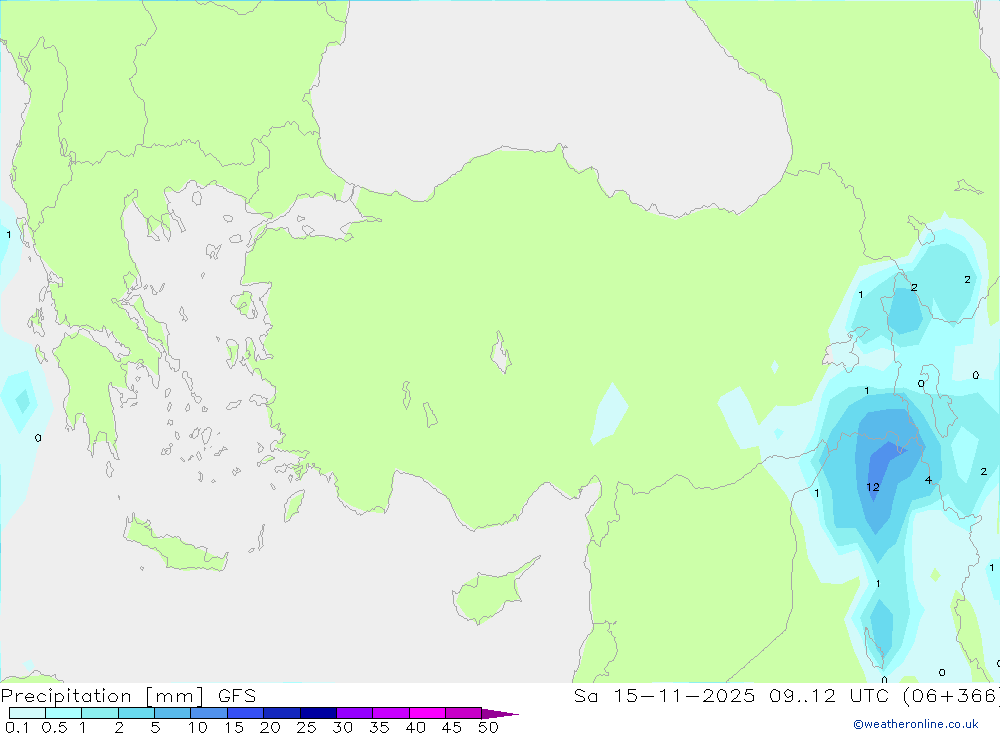
Task: Click the 0.1–0.5 mm lightest cyan legend swatch
Action: pos(27,713)
